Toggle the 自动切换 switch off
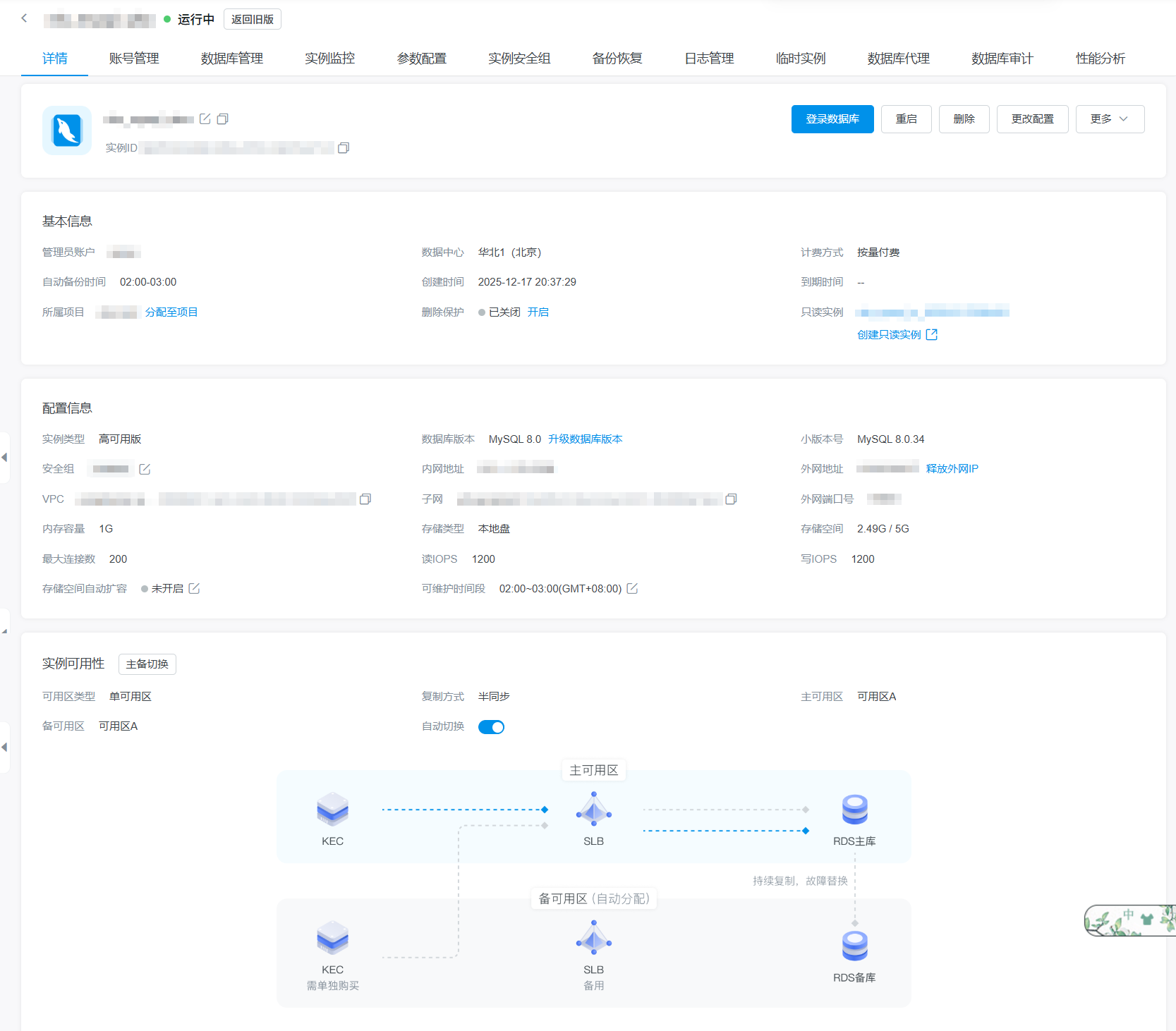This screenshot has height=1031, width=1176. [x=491, y=727]
